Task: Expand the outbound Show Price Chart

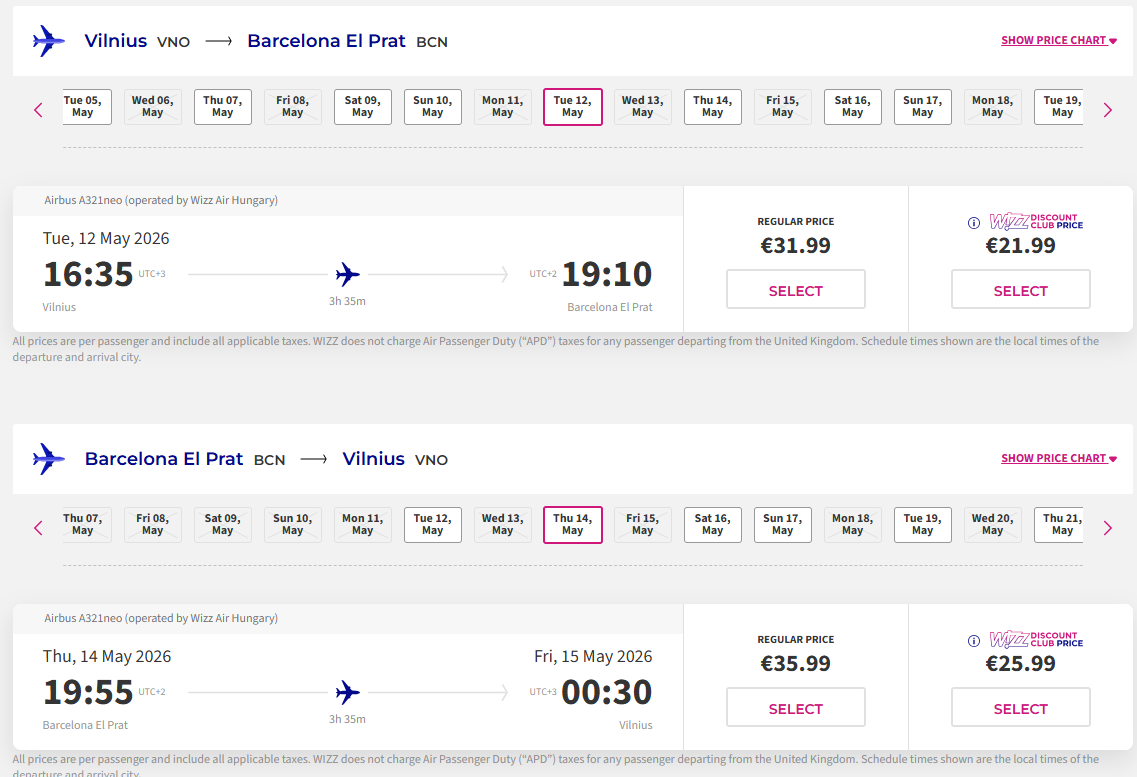Action: [x=1058, y=41]
